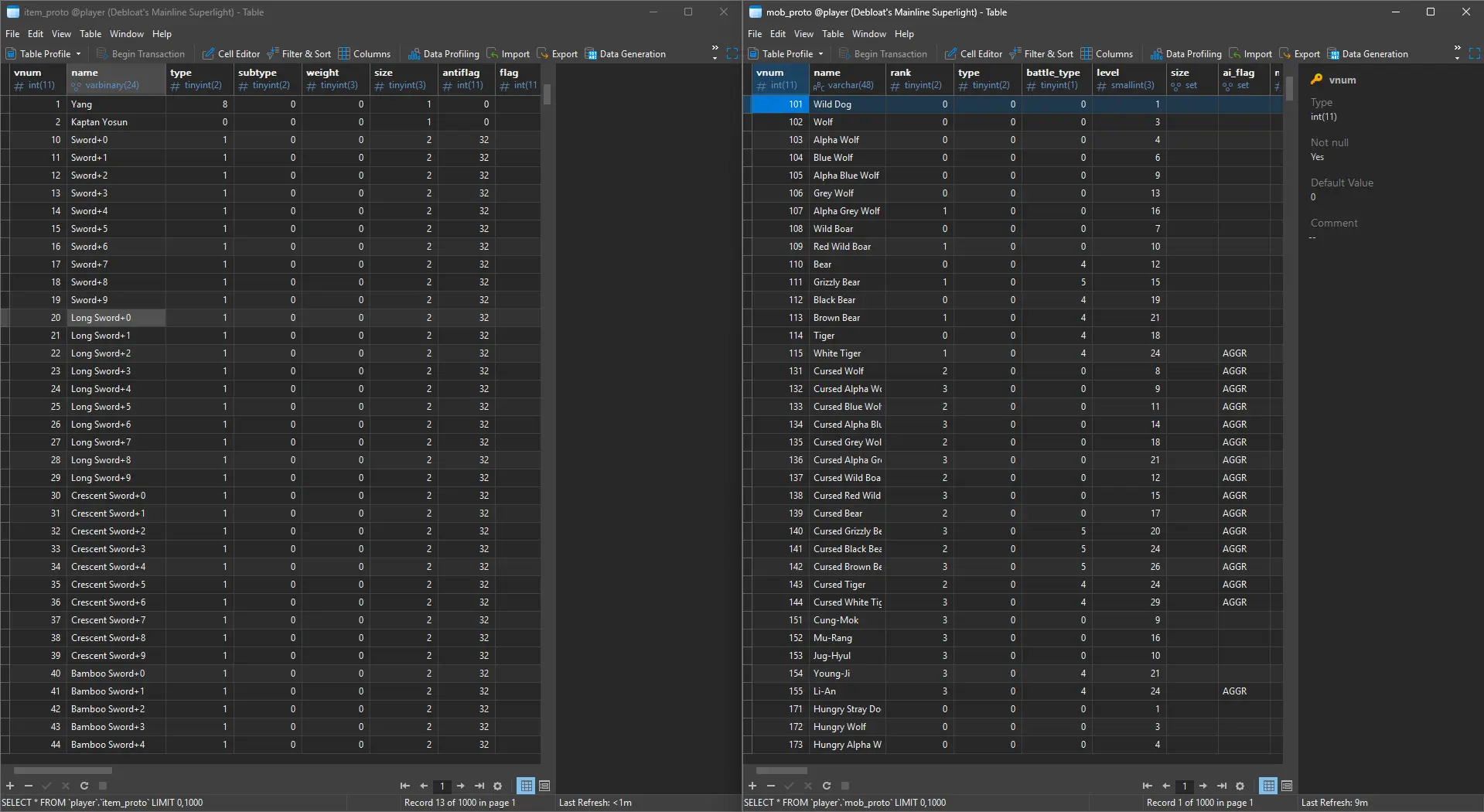Image resolution: width=1484 pixels, height=812 pixels.
Task: Refresh the mob_proto table data
Action: click(827, 786)
